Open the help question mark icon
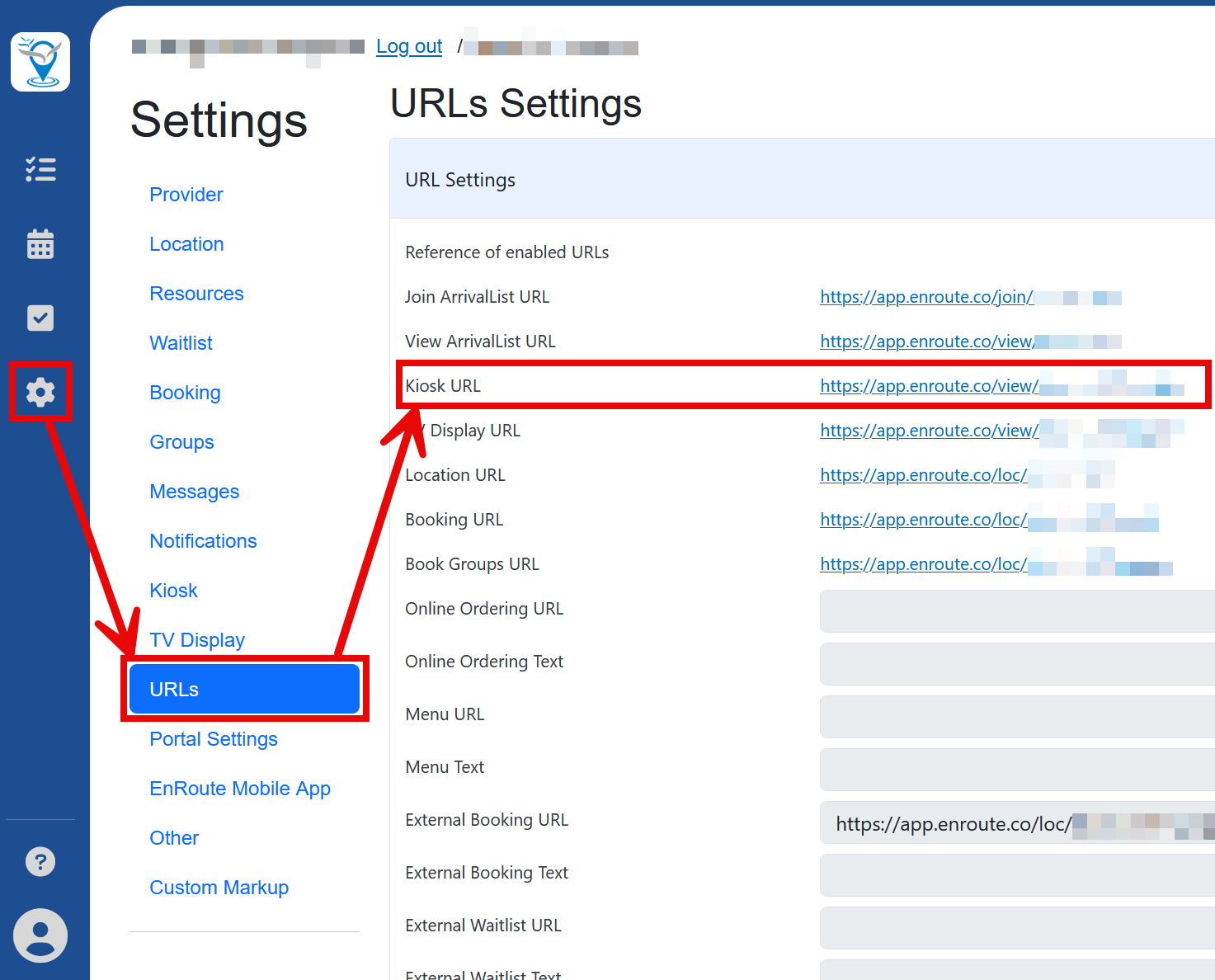 [x=40, y=861]
